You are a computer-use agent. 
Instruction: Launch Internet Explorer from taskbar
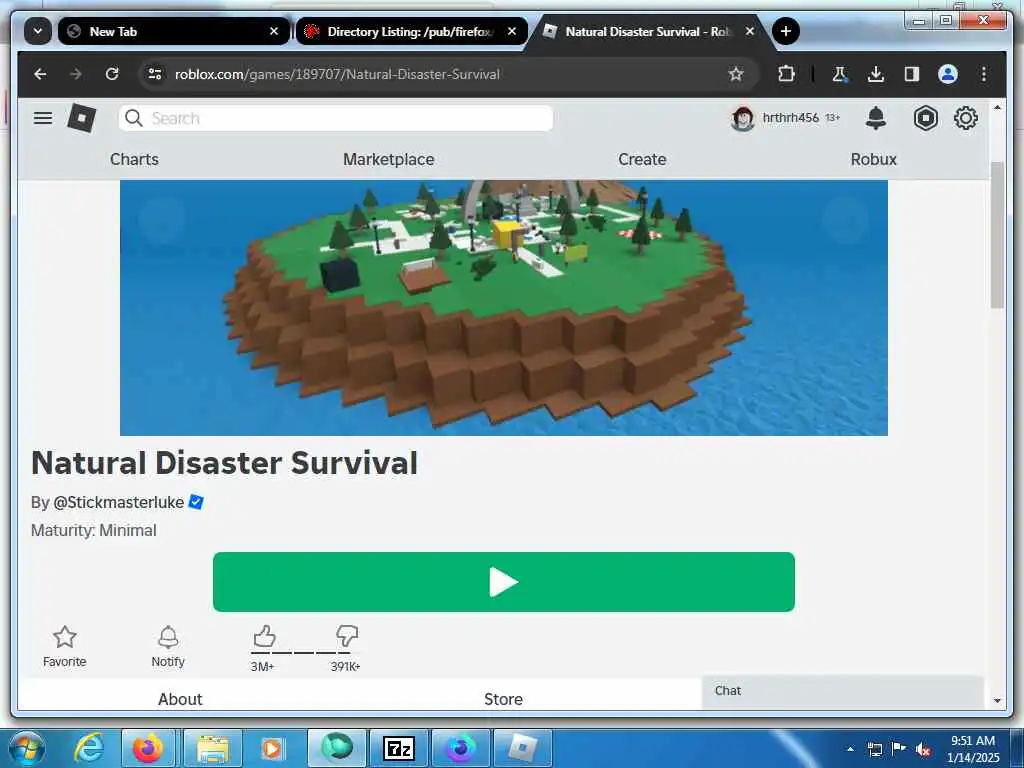click(x=89, y=748)
